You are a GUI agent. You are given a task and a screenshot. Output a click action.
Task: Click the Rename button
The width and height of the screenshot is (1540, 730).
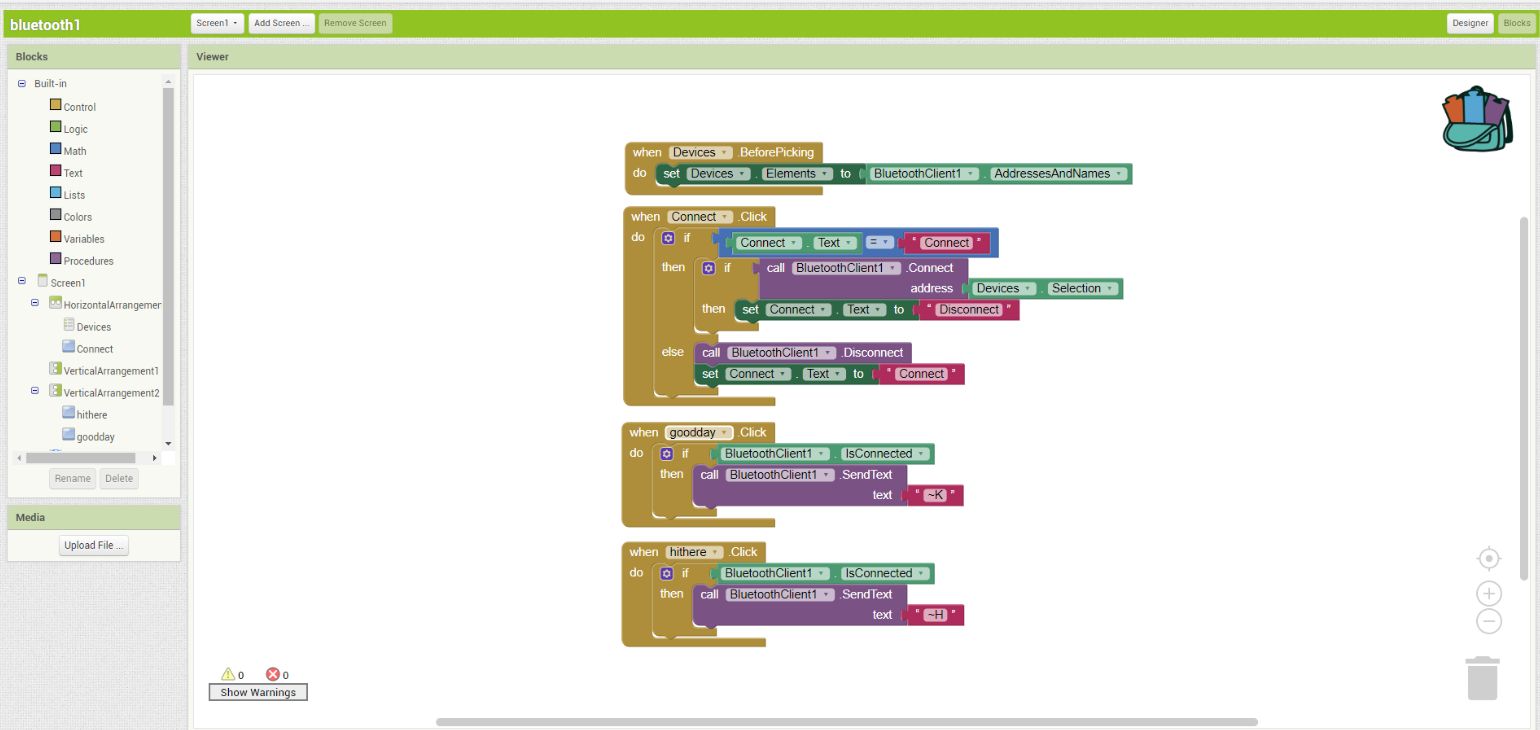(x=72, y=478)
